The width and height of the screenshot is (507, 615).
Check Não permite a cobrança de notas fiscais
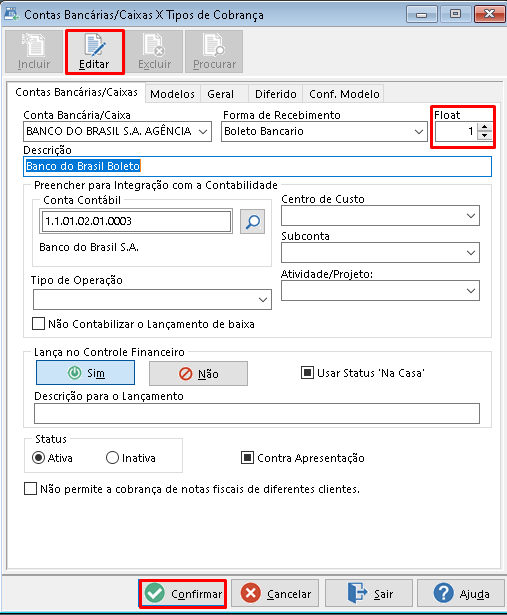(x=30, y=489)
